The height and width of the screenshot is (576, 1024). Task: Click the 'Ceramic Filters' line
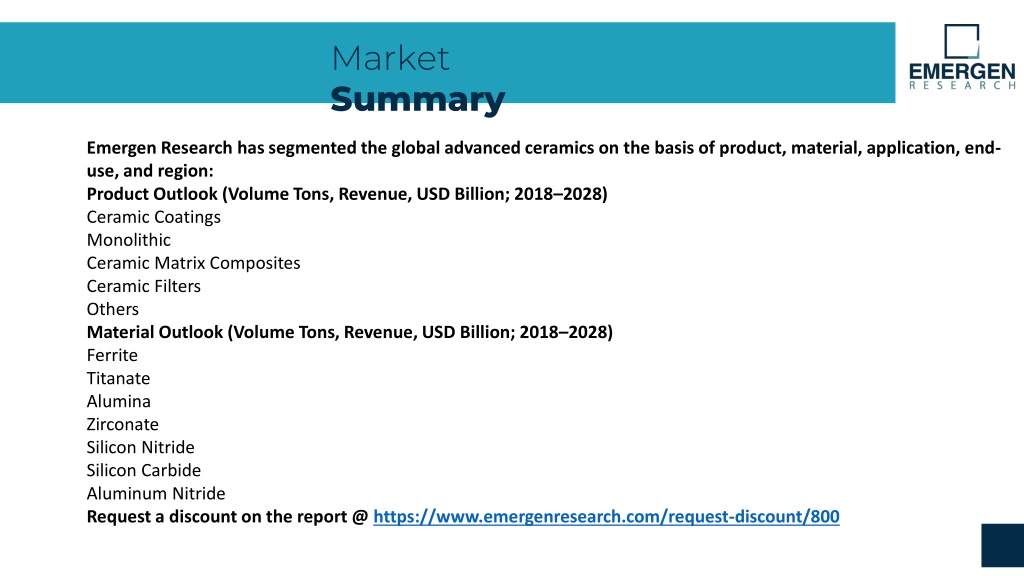pos(144,286)
